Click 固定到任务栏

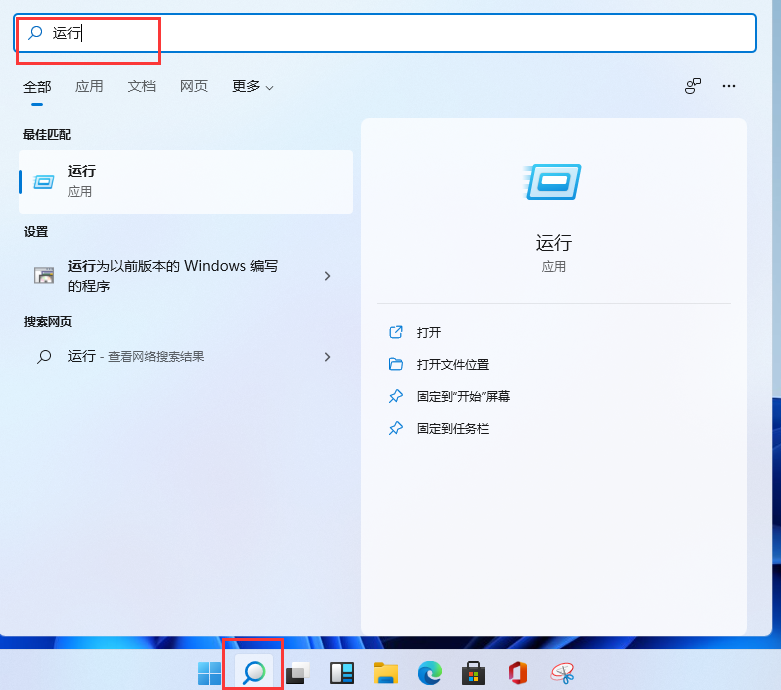[x=453, y=428]
